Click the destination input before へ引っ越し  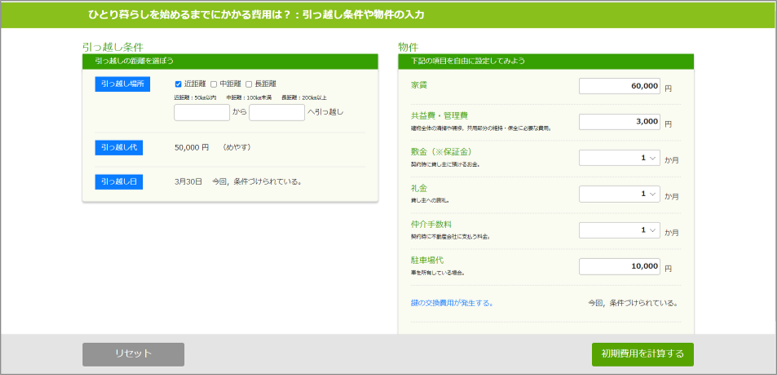[x=277, y=112]
